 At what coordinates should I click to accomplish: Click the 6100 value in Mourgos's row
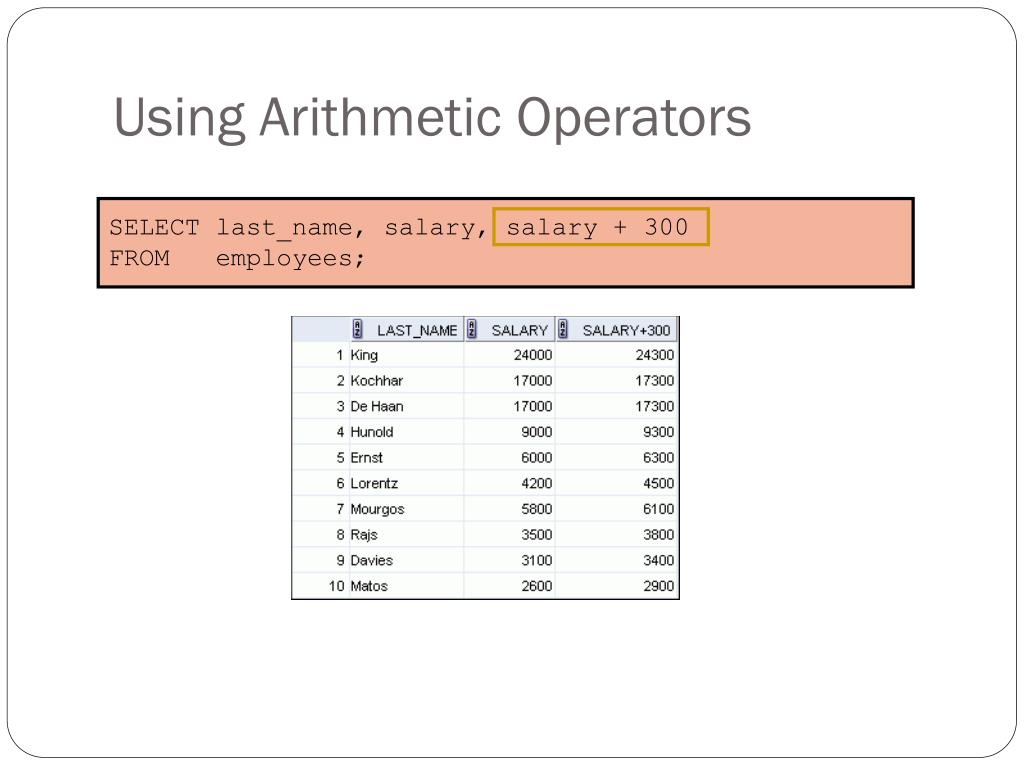pyautogui.click(x=658, y=509)
